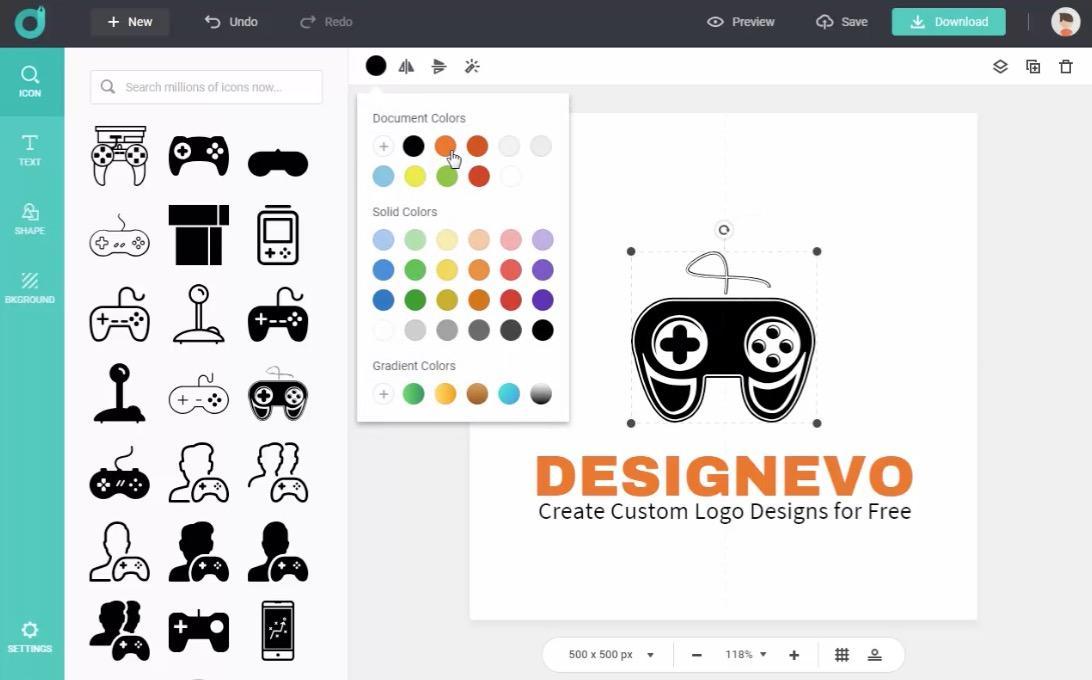Image resolution: width=1092 pixels, height=680 pixels.
Task: Open Settings from the sidebar
Action: 30,638
